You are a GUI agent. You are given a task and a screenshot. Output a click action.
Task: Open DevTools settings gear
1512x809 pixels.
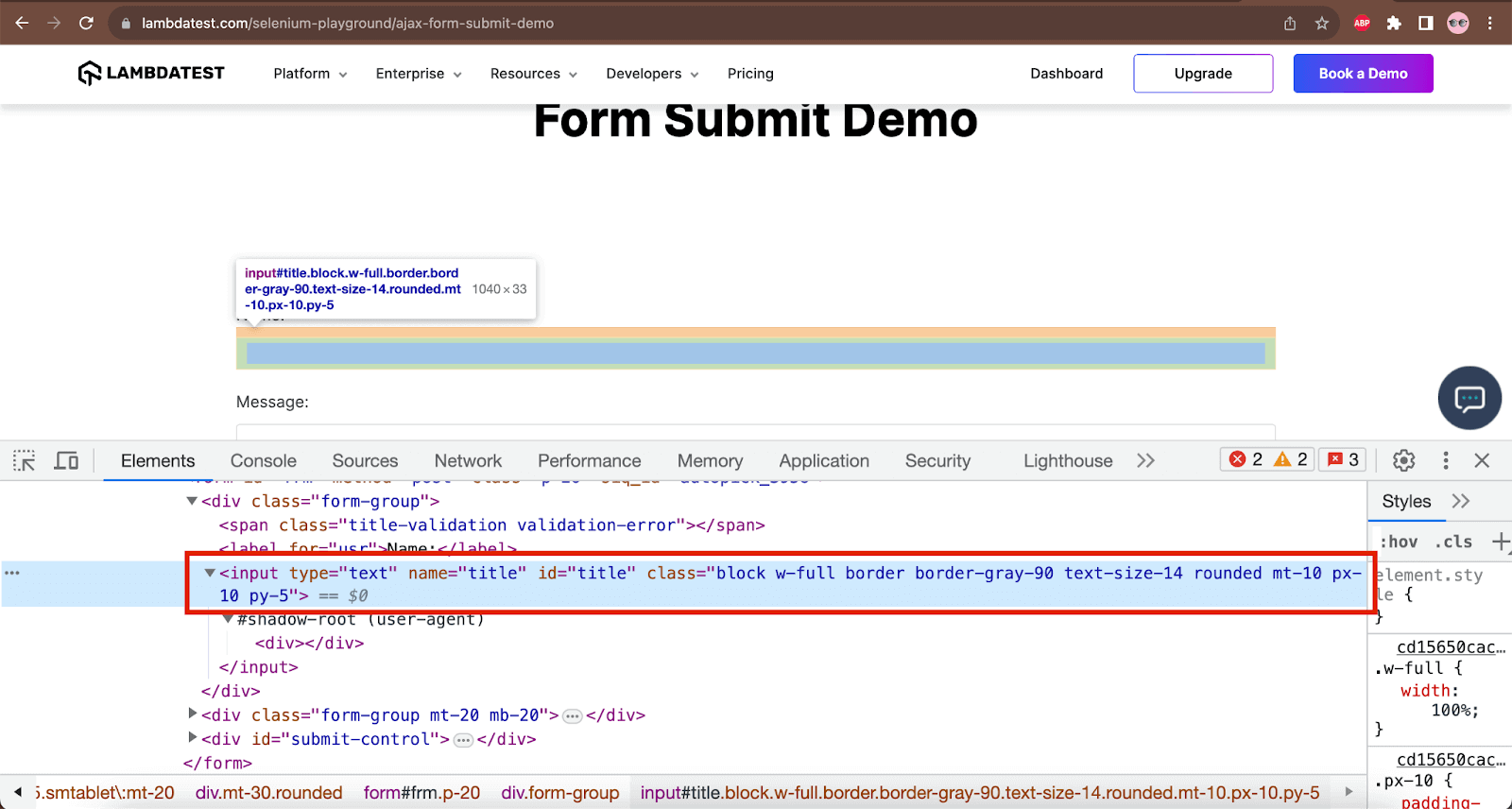(x=1404, y=460)
